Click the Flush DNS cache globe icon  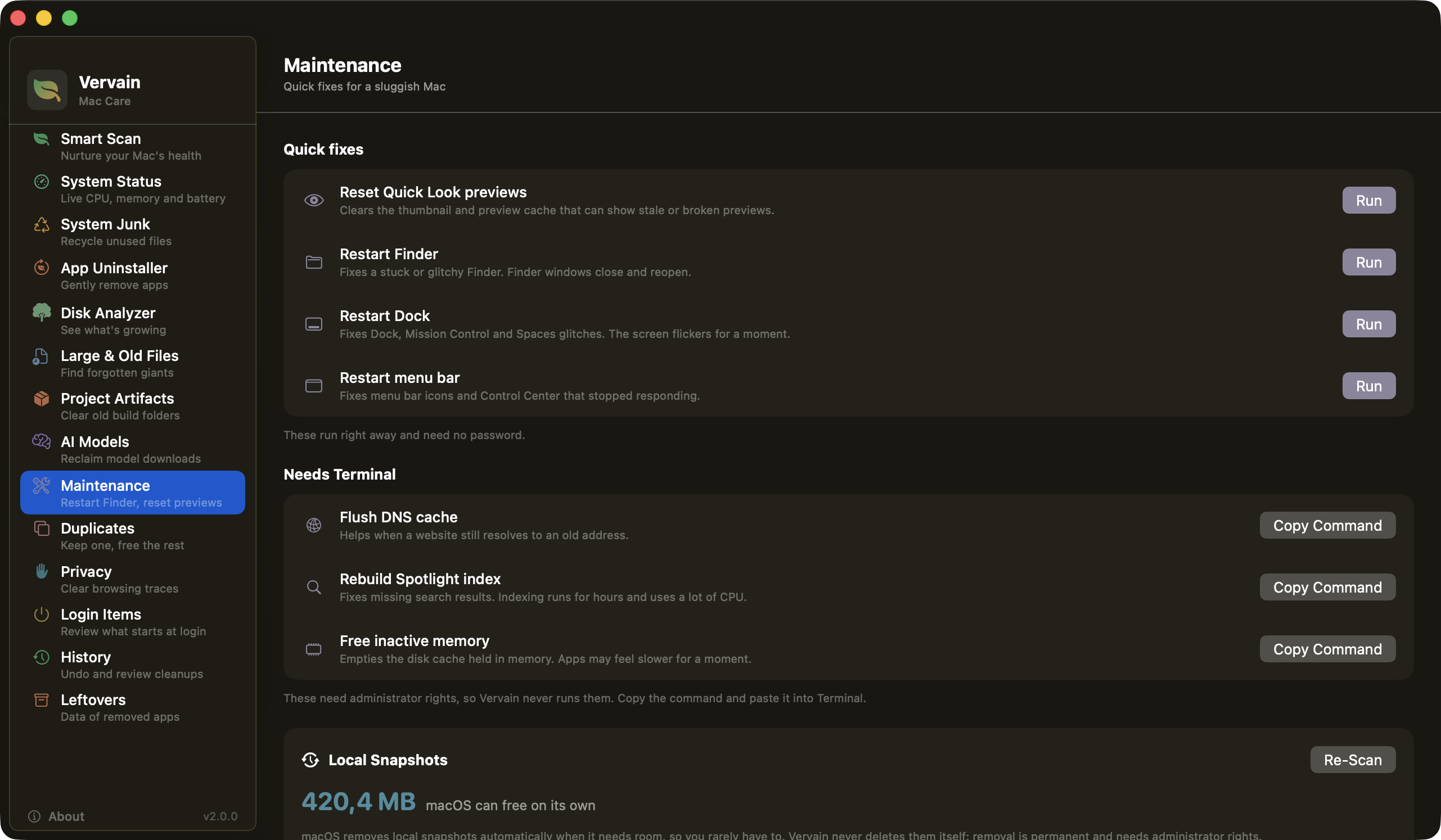pyautogui.click(x=314, y=525)
